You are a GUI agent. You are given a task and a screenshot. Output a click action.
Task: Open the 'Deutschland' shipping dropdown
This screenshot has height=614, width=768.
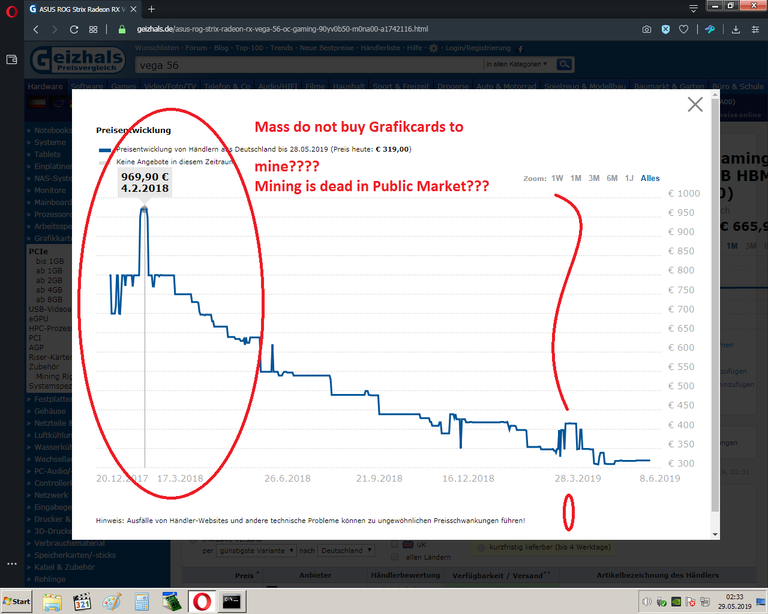coord(346,550)
